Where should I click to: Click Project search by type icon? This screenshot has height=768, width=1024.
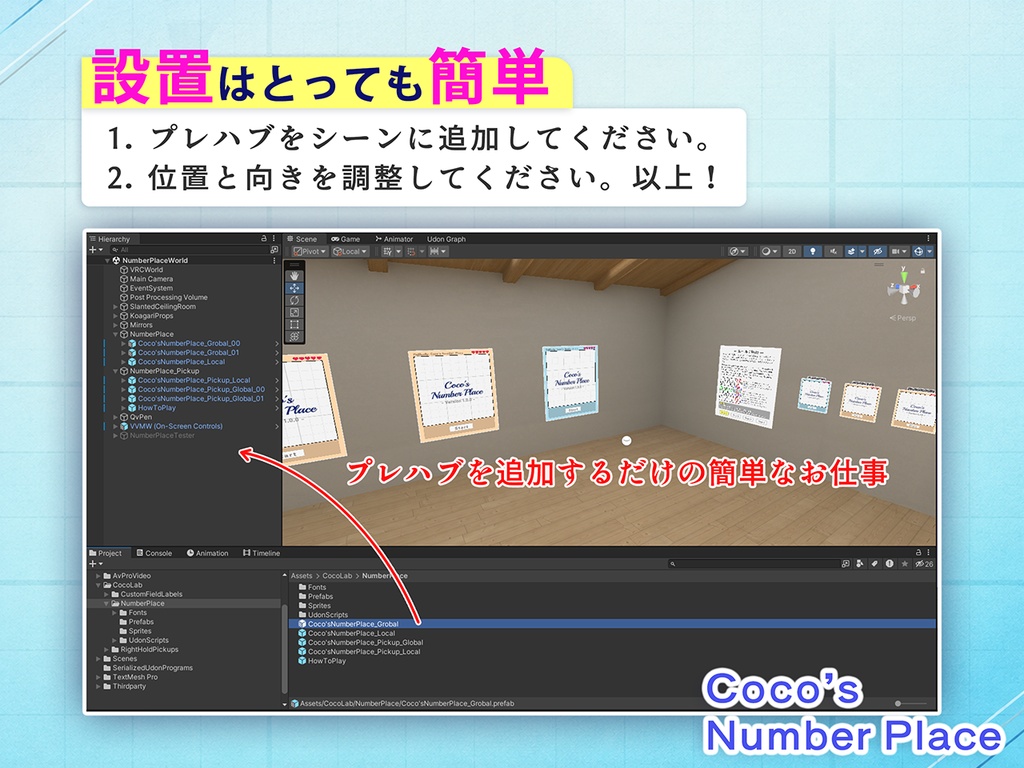pos(860,564)
